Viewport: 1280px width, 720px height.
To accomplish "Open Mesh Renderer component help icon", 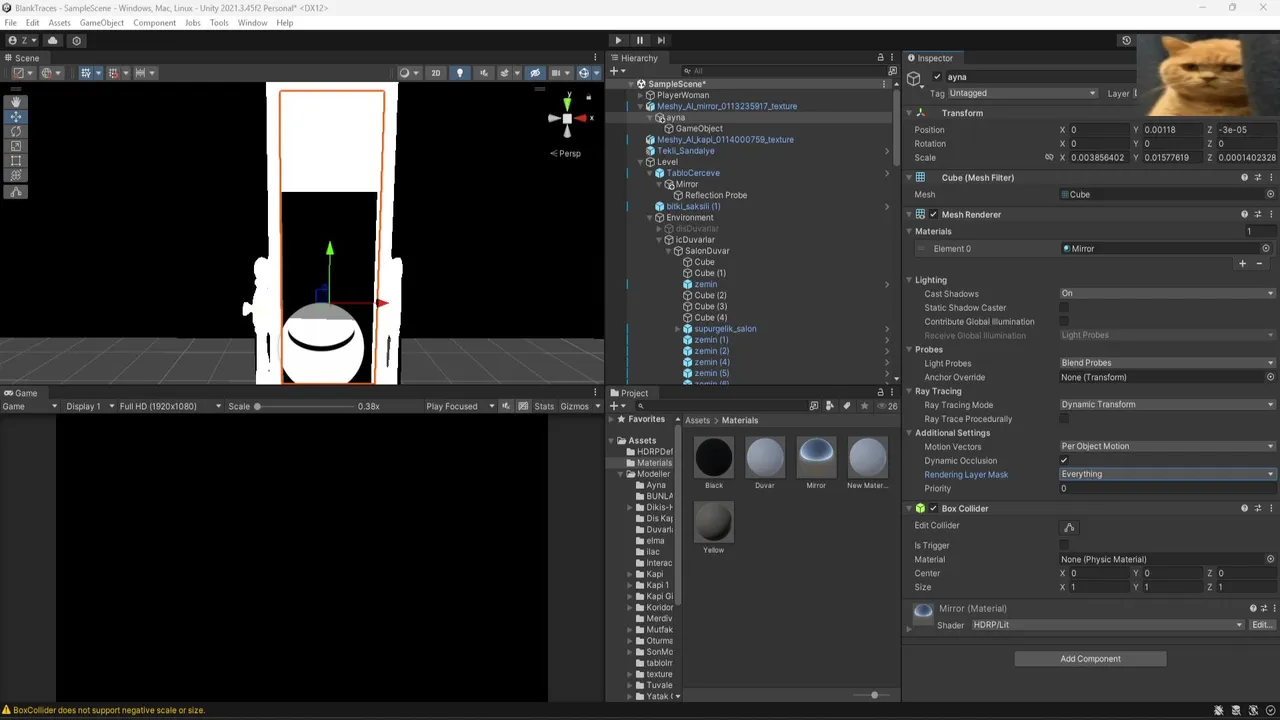I will coord(1244,214).
